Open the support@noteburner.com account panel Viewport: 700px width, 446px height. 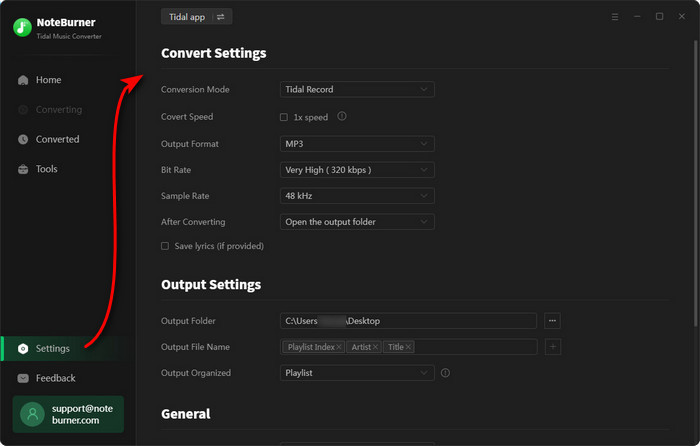68,414
